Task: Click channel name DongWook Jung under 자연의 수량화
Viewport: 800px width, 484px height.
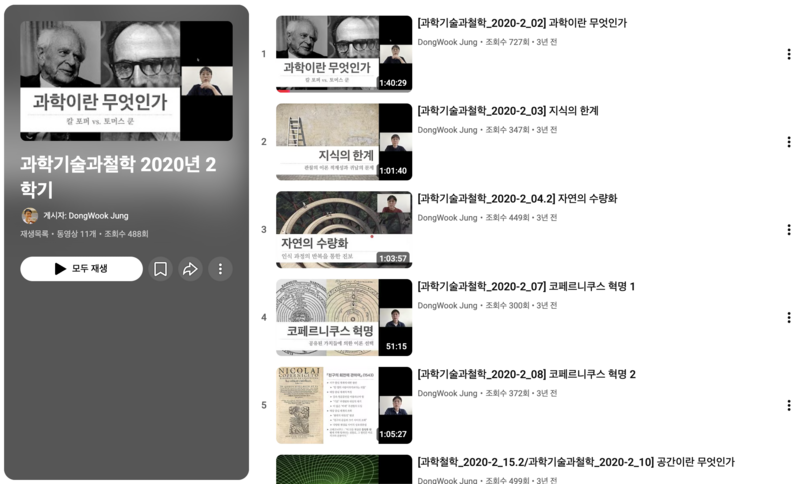Action: (x=447, y=218)
